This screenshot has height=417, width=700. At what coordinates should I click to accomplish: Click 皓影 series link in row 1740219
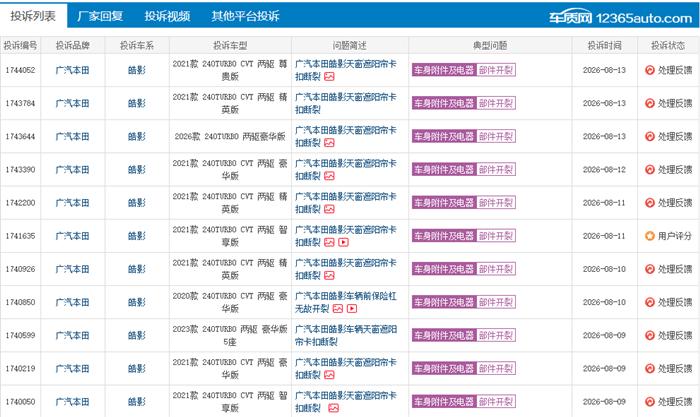pyautogui.click(x=137, y=368)
